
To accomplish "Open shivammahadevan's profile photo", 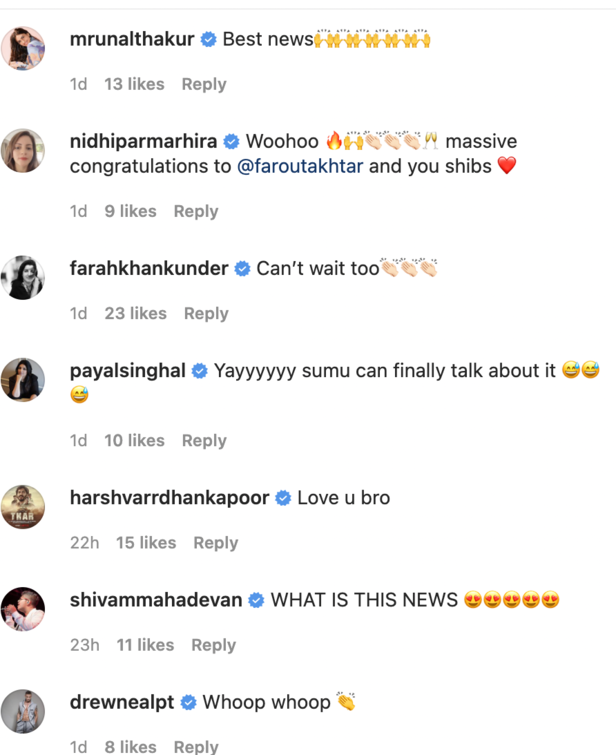I will (23, 608).
